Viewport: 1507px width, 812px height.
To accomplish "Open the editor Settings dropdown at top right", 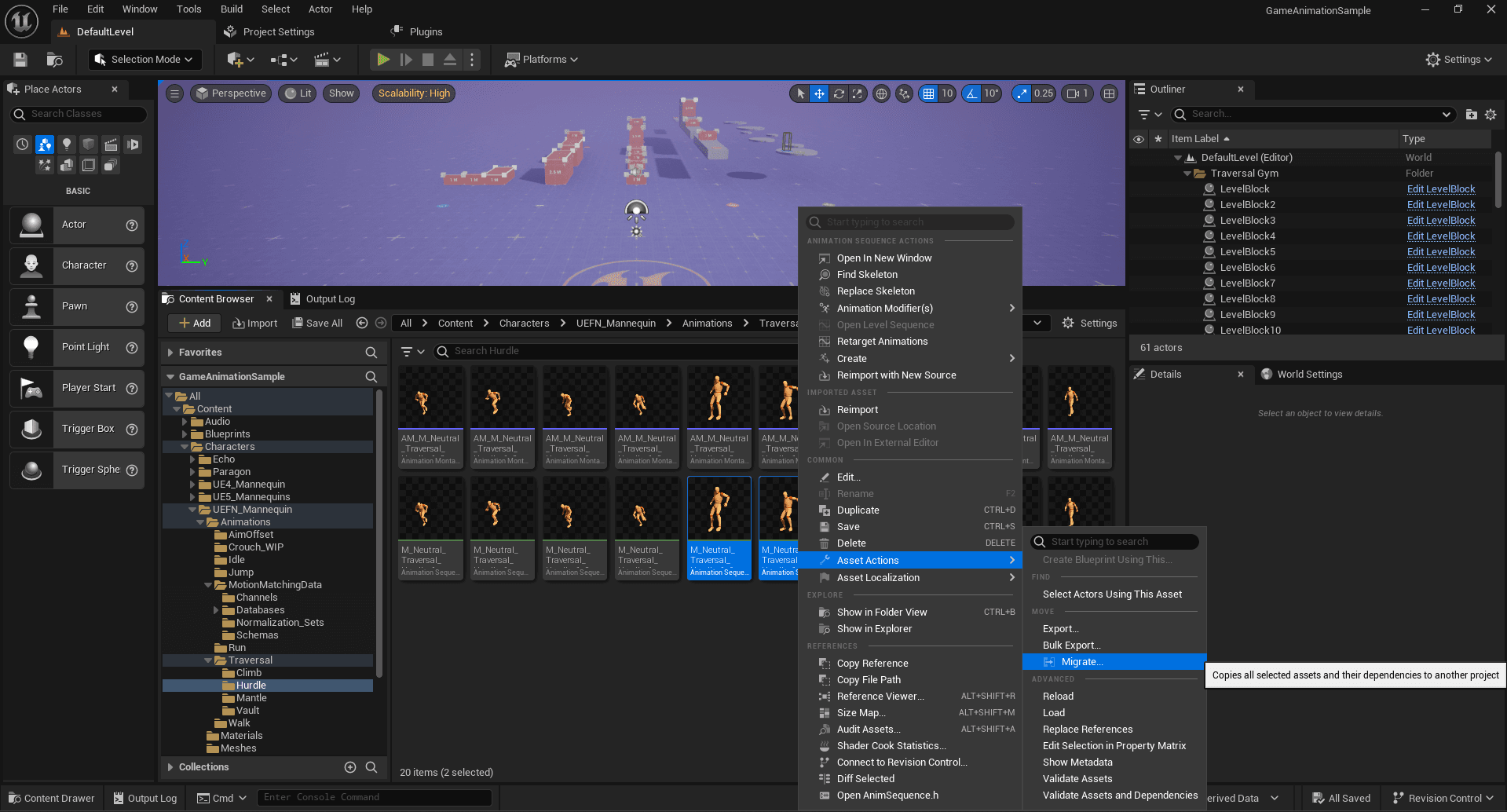I will [x=1458, y=60].
